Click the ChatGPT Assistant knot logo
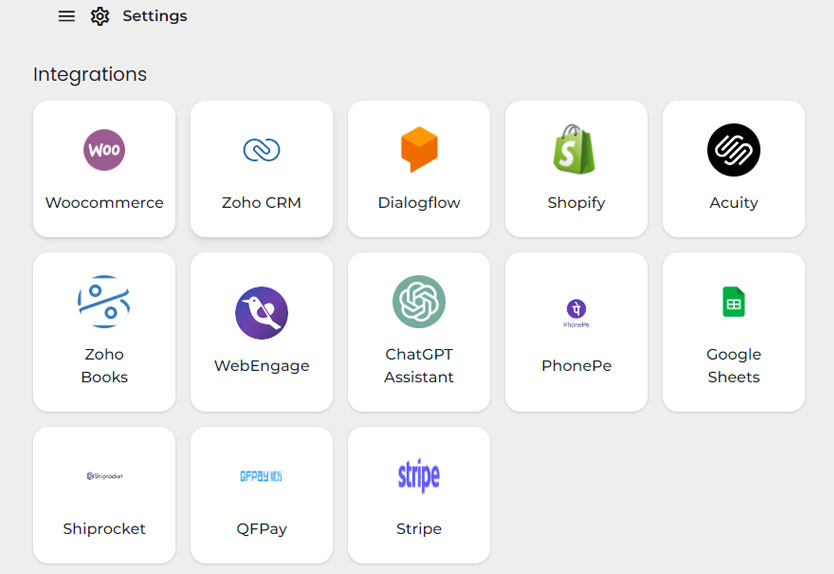The height and width of the screenshot is (574, 834). point(419,302)
